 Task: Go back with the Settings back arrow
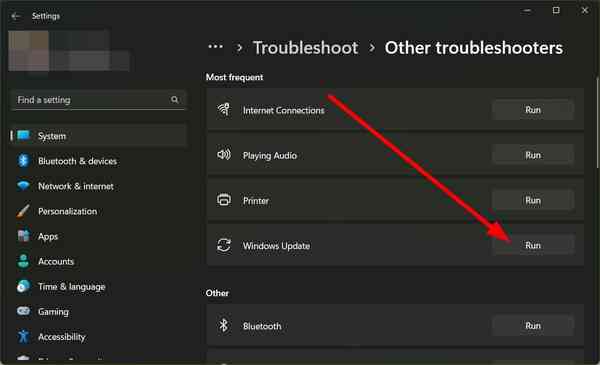click(x=16, y=16)
